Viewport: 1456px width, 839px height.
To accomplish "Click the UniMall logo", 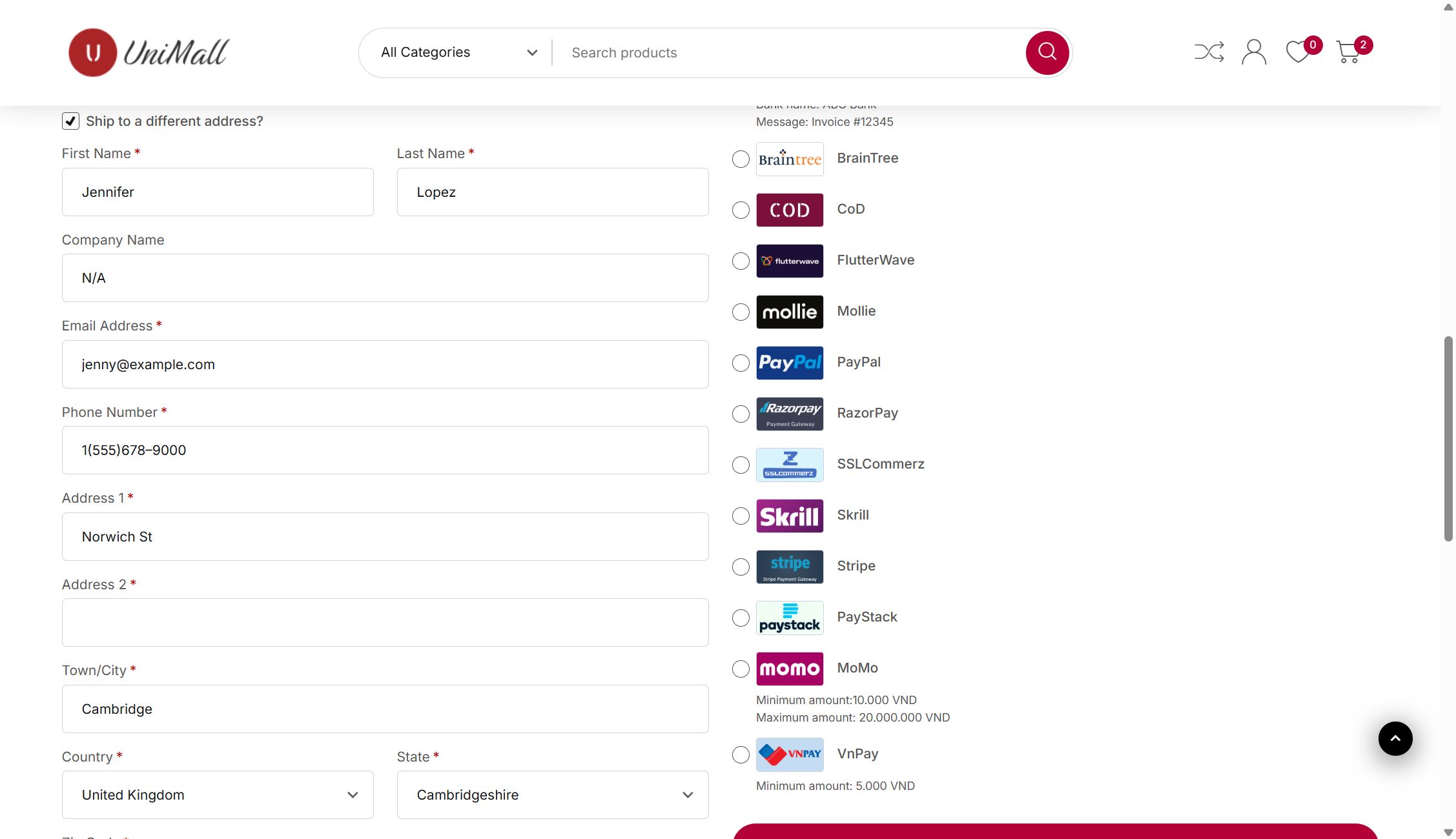I will [x=149, y=52].
